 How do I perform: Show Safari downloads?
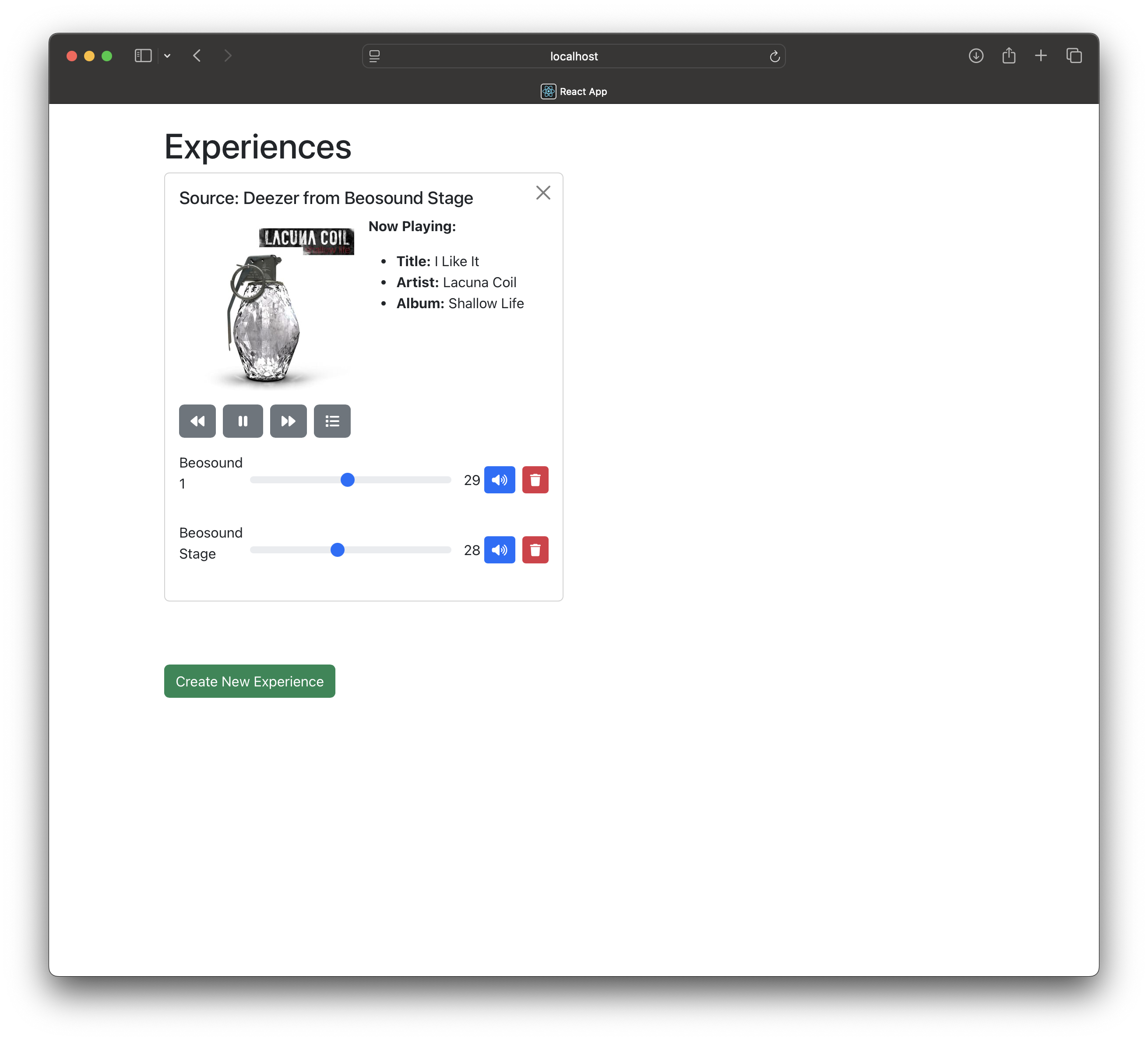point(976,56)
